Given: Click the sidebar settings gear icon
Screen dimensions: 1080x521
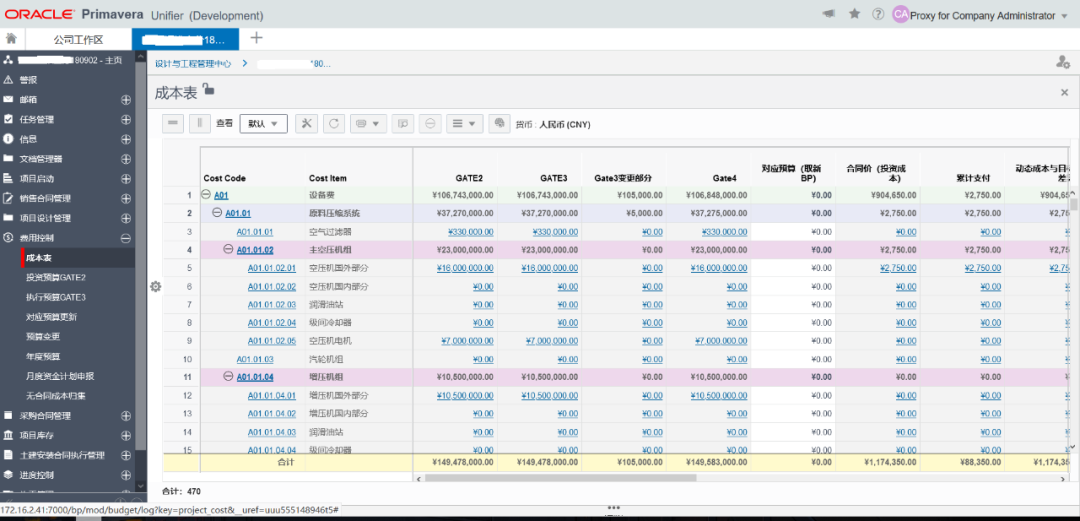Looking at the screenshot, I should point(156,287).
